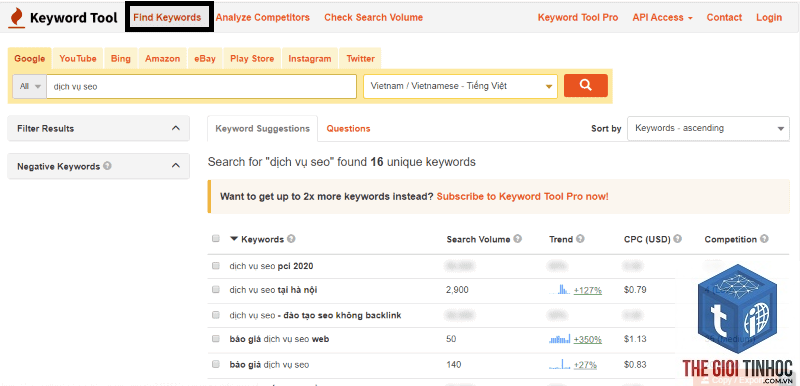Click the +127% trend link
Screen dimensions: 800x386
point(588,290)
